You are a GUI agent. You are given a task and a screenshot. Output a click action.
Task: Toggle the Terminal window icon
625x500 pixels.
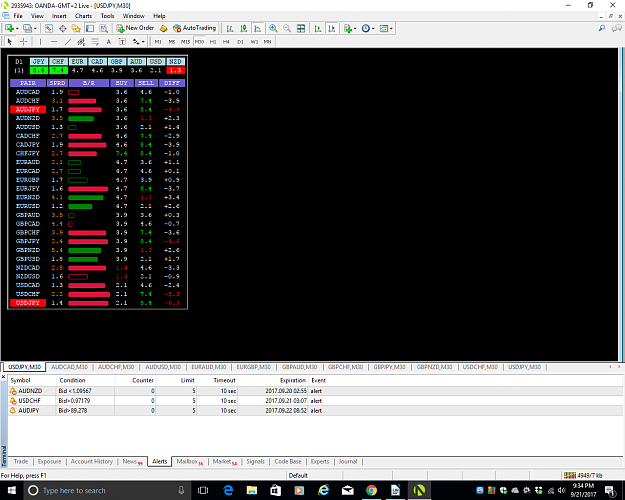[x=90, y=28]
